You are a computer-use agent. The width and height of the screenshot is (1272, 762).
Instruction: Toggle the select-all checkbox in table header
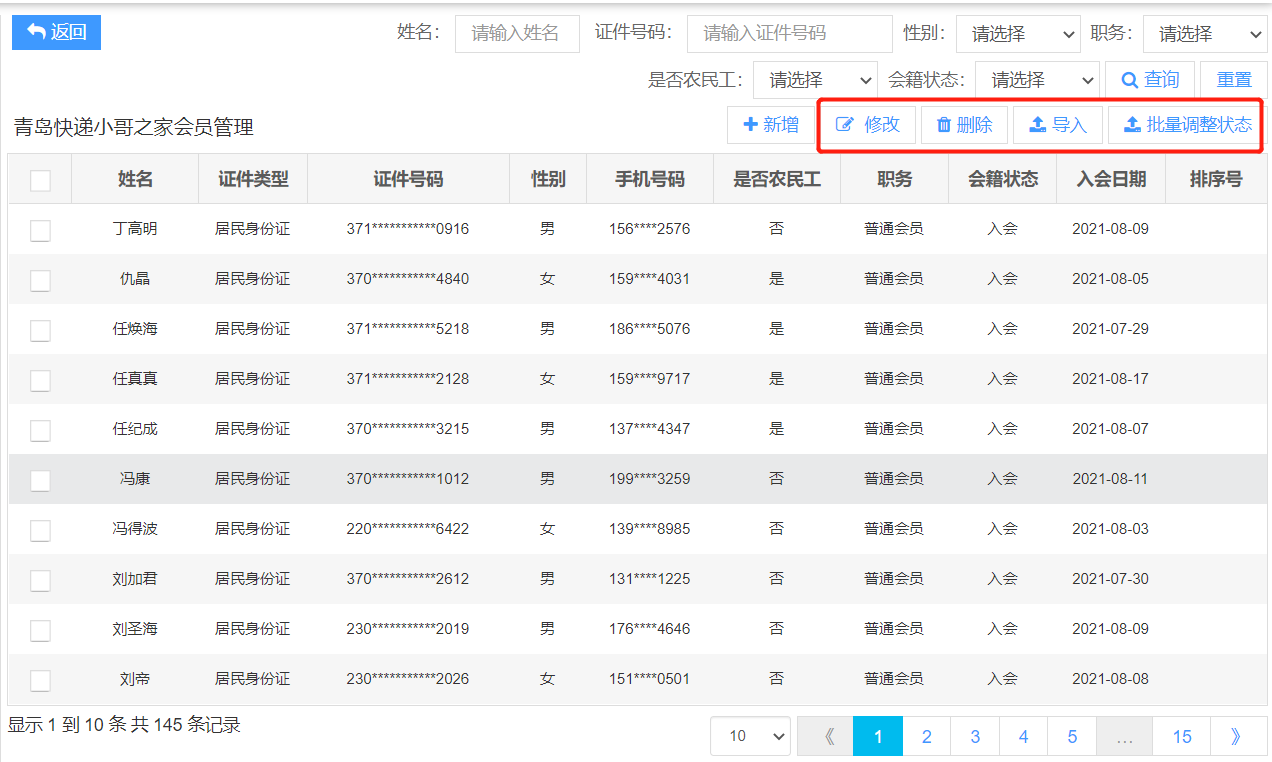point(40,180)
